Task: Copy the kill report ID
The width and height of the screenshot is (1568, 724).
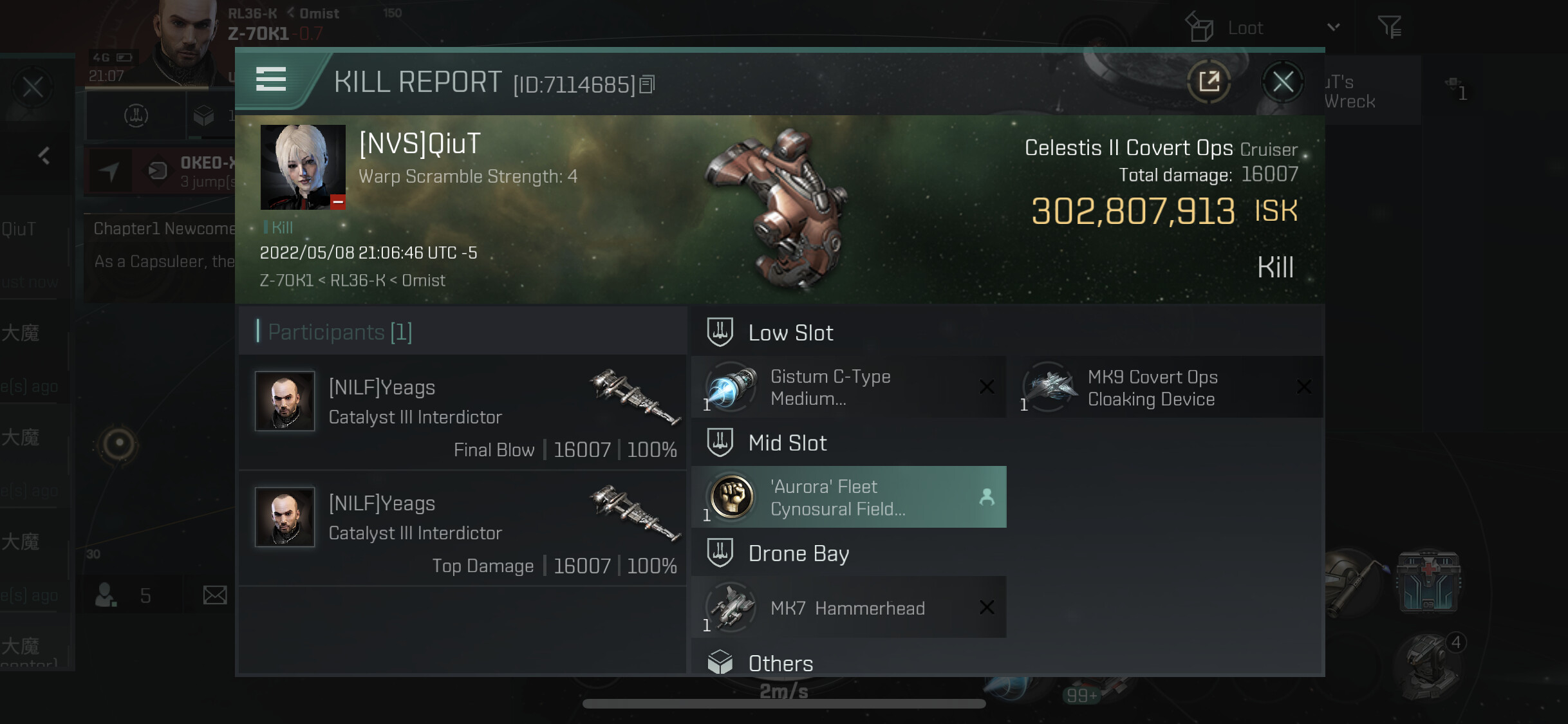Action: coord(648,84)
